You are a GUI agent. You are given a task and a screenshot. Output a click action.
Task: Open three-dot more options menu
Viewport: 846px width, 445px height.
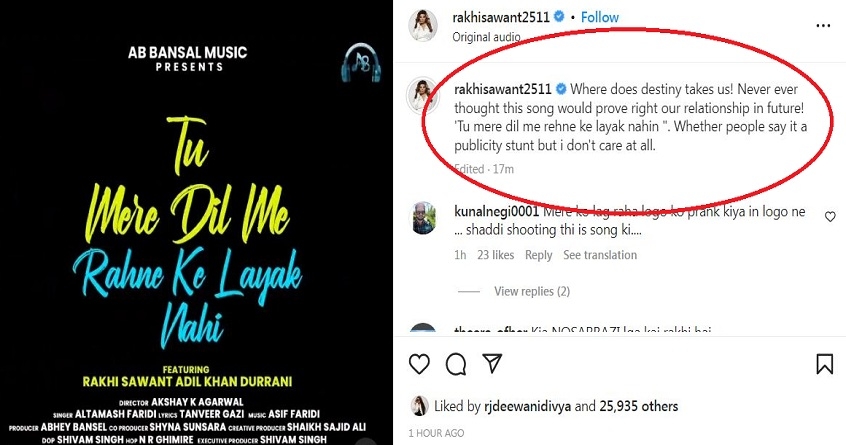pos(823,25)
